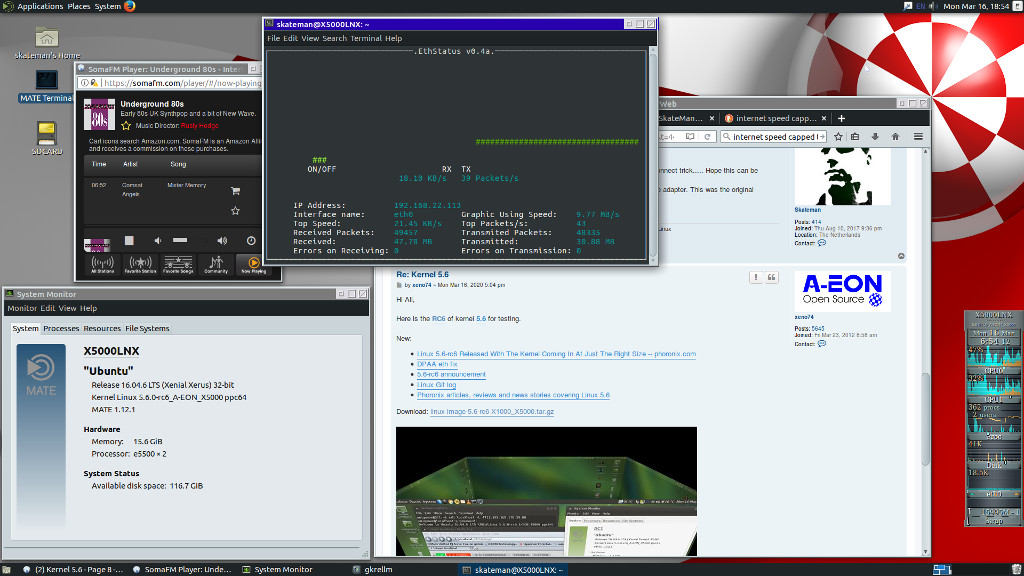Image resolution: width=1024 pixels, height=576 pixels.
Task: Open new tab in Firefox
Action: (841, 118)
